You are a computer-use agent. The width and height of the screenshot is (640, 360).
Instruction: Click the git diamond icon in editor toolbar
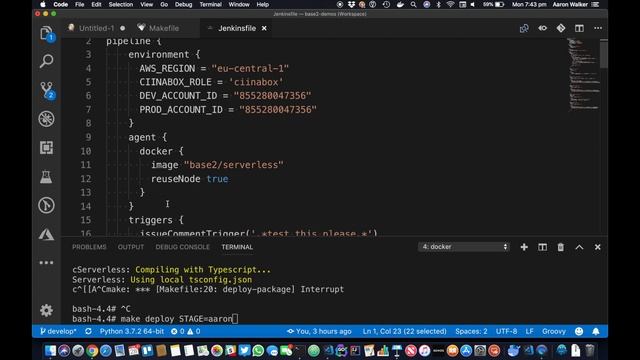point(561,28)
